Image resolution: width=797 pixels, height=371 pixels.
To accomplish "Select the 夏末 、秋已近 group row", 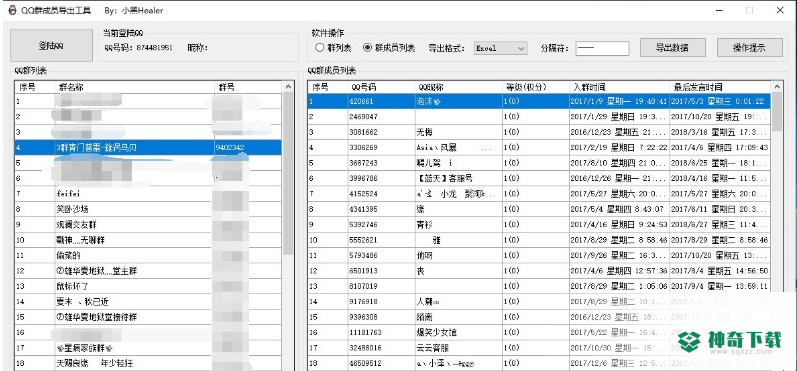I will click(147, 302).
